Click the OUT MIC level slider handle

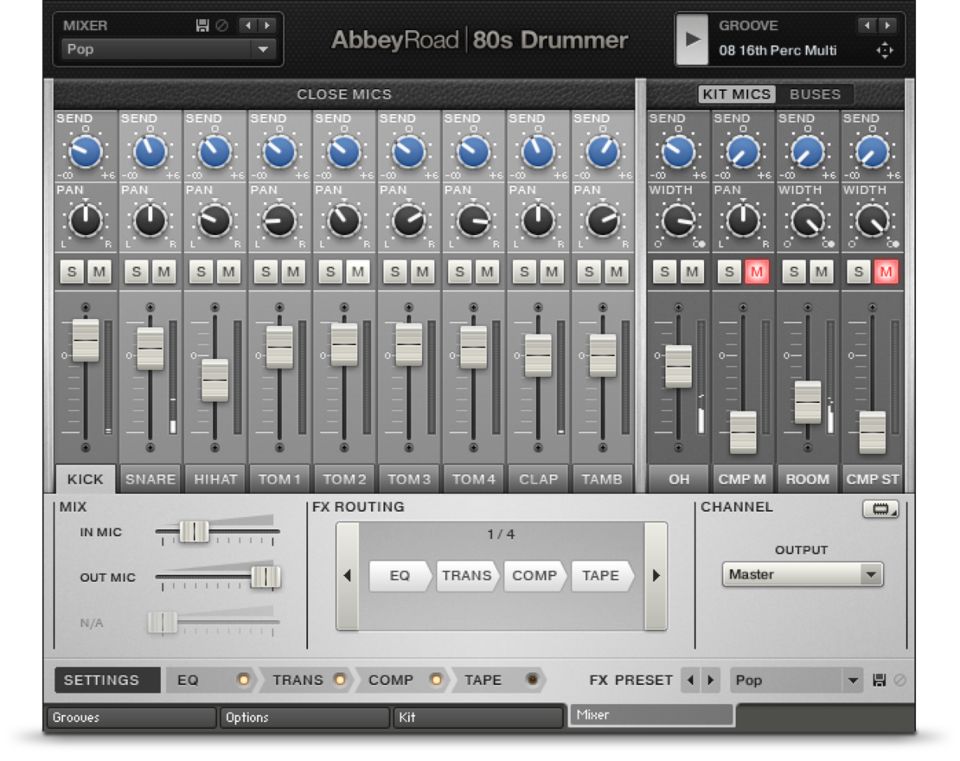(x=265, y=577)
